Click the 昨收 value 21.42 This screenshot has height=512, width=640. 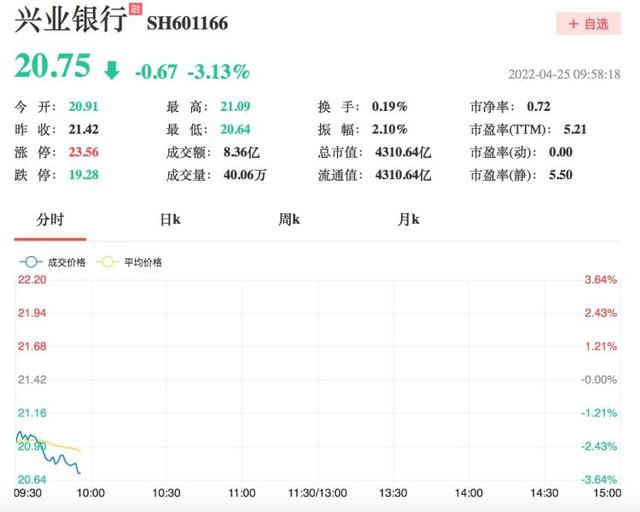point(84,129)
